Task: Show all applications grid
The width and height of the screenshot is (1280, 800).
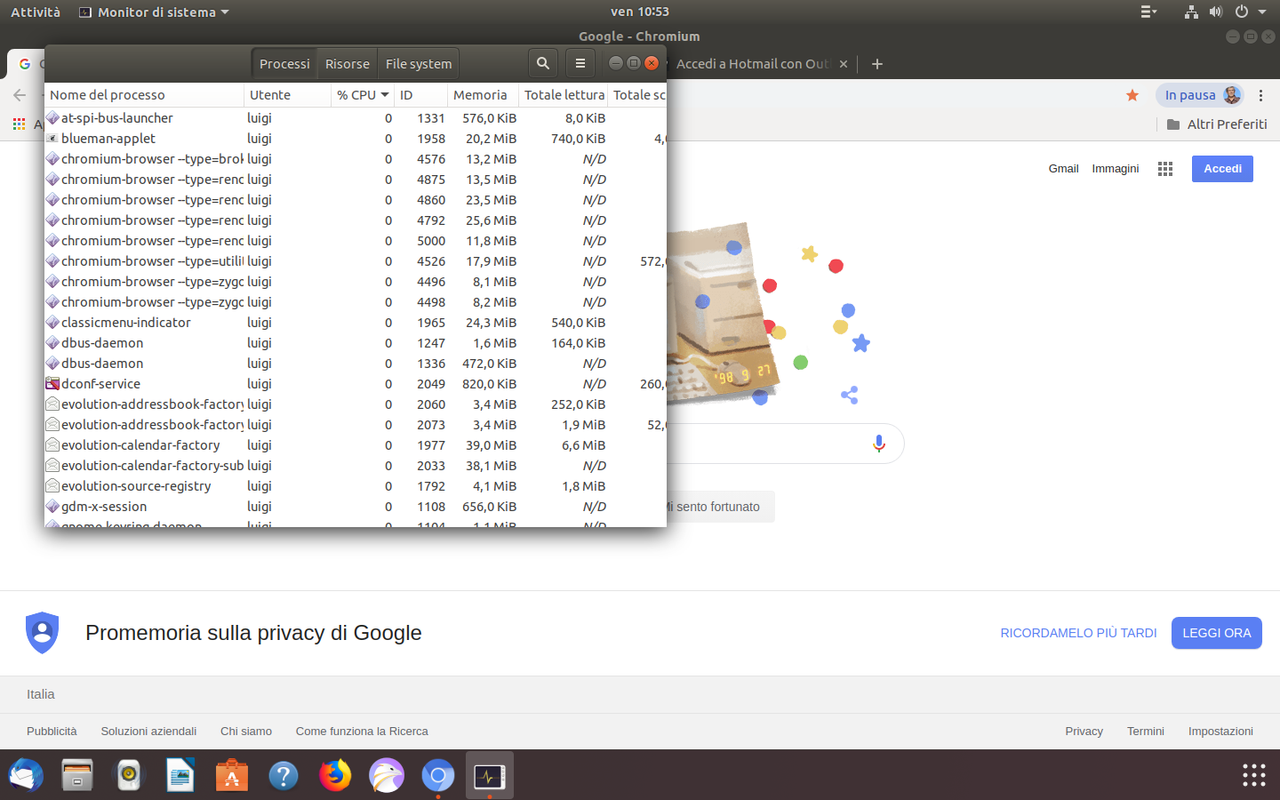Action: [1254, 775]
